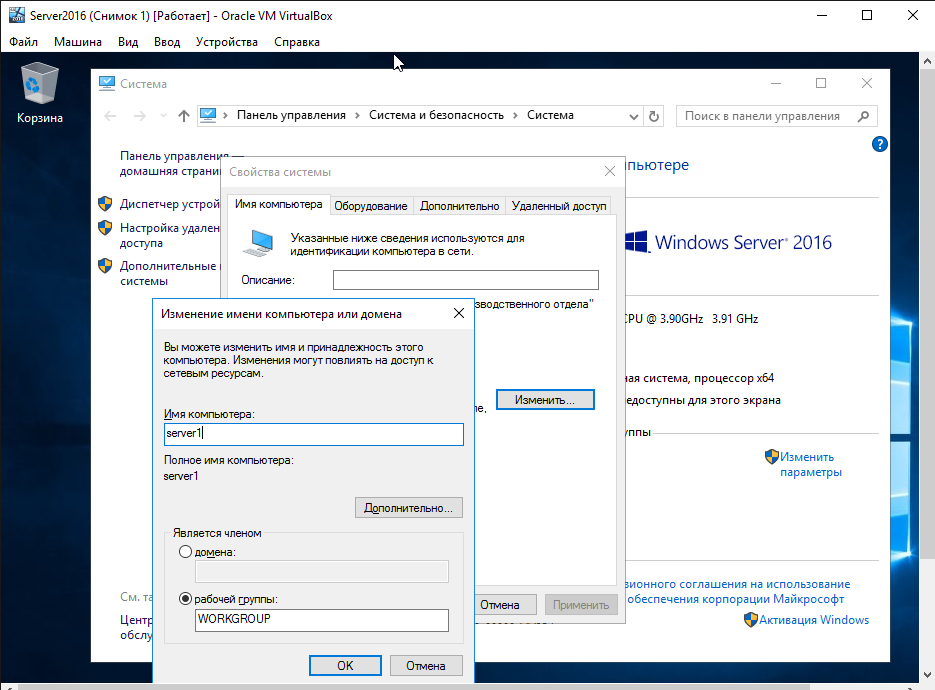Viewport: 935px width, 690px height.
Task: Click the refresh button in address bar
Action: pos(655,116)
